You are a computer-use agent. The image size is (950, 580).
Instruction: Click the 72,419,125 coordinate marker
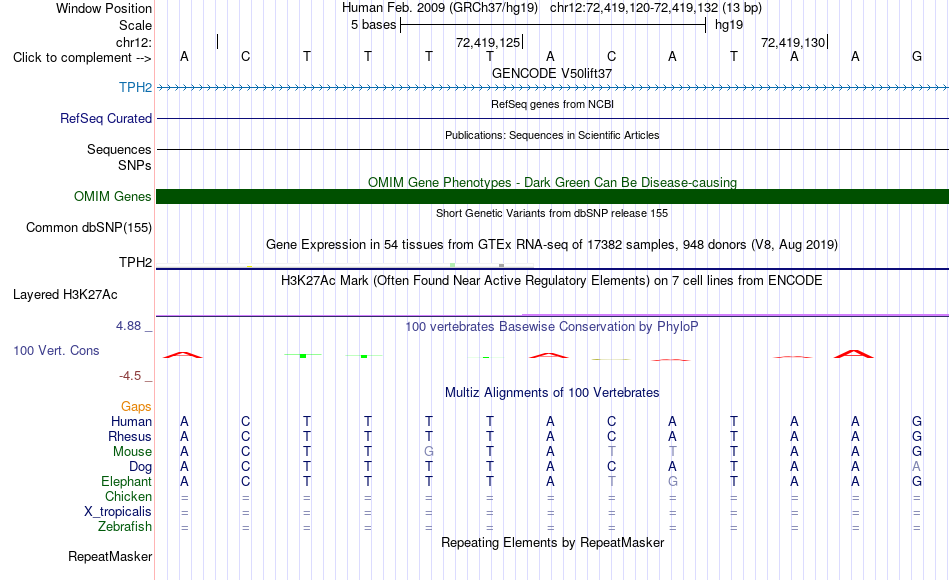click(488, 42)
